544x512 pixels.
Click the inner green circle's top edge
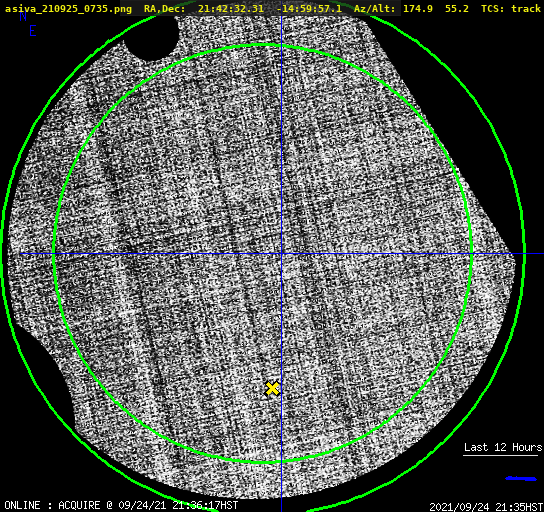263,45
